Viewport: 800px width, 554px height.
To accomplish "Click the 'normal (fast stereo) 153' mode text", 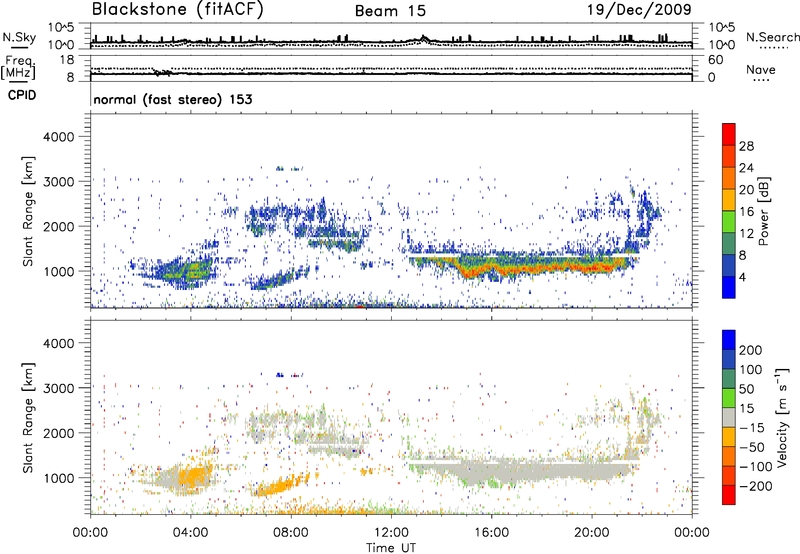I will coord(172,99).
